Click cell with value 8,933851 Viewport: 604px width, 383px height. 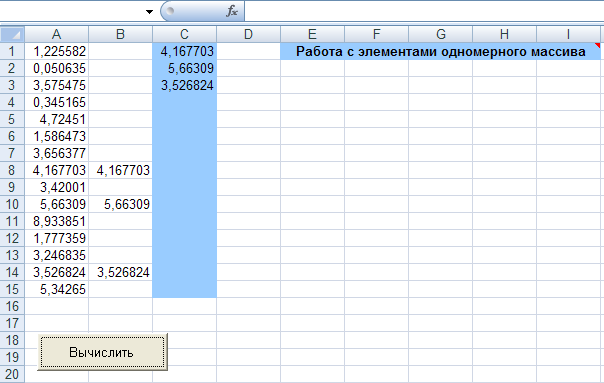[57, 221]
